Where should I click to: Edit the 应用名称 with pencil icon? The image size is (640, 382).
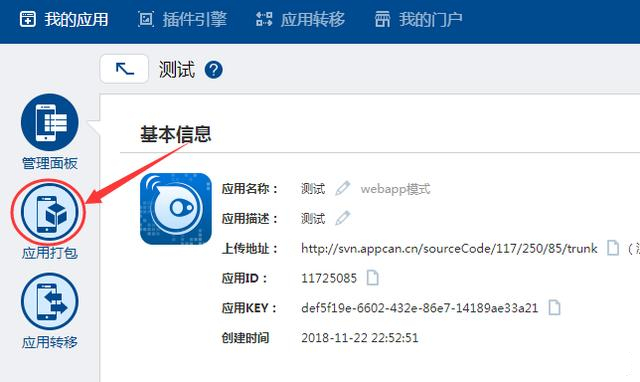[x=342, y=188]
